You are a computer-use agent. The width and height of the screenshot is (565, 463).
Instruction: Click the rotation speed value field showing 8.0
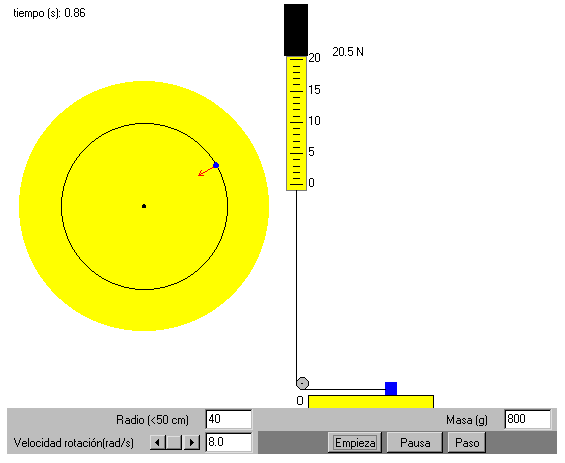click(228, 442)
